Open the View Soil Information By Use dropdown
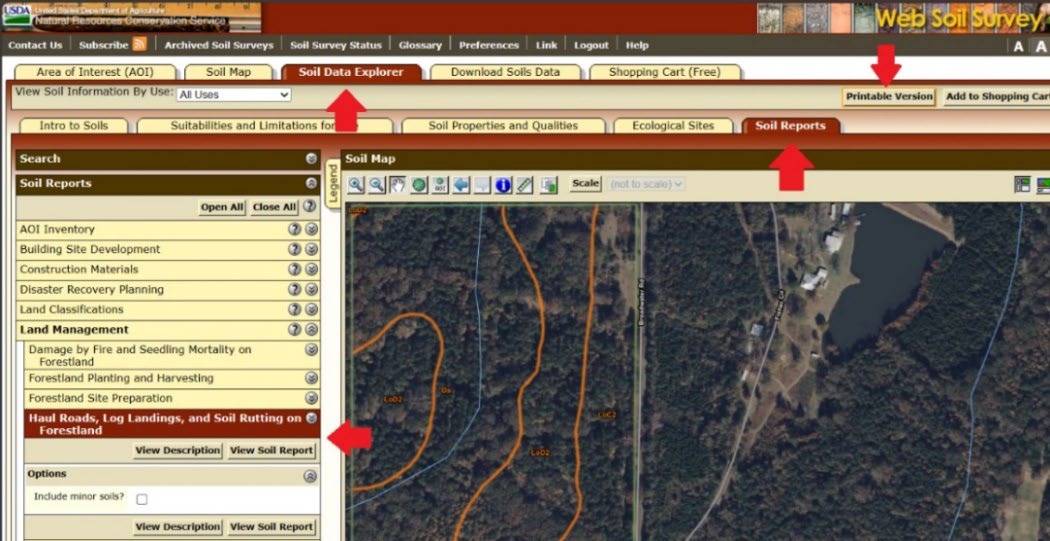 click(x=233, y=95)
